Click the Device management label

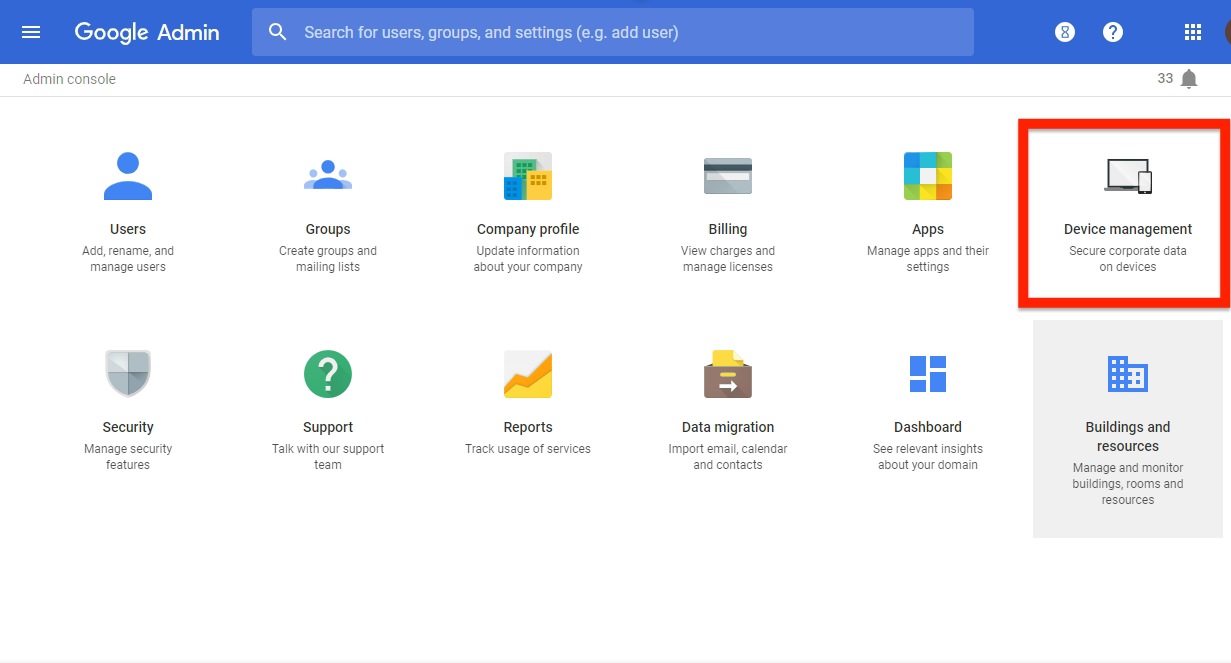[1128, 229]
